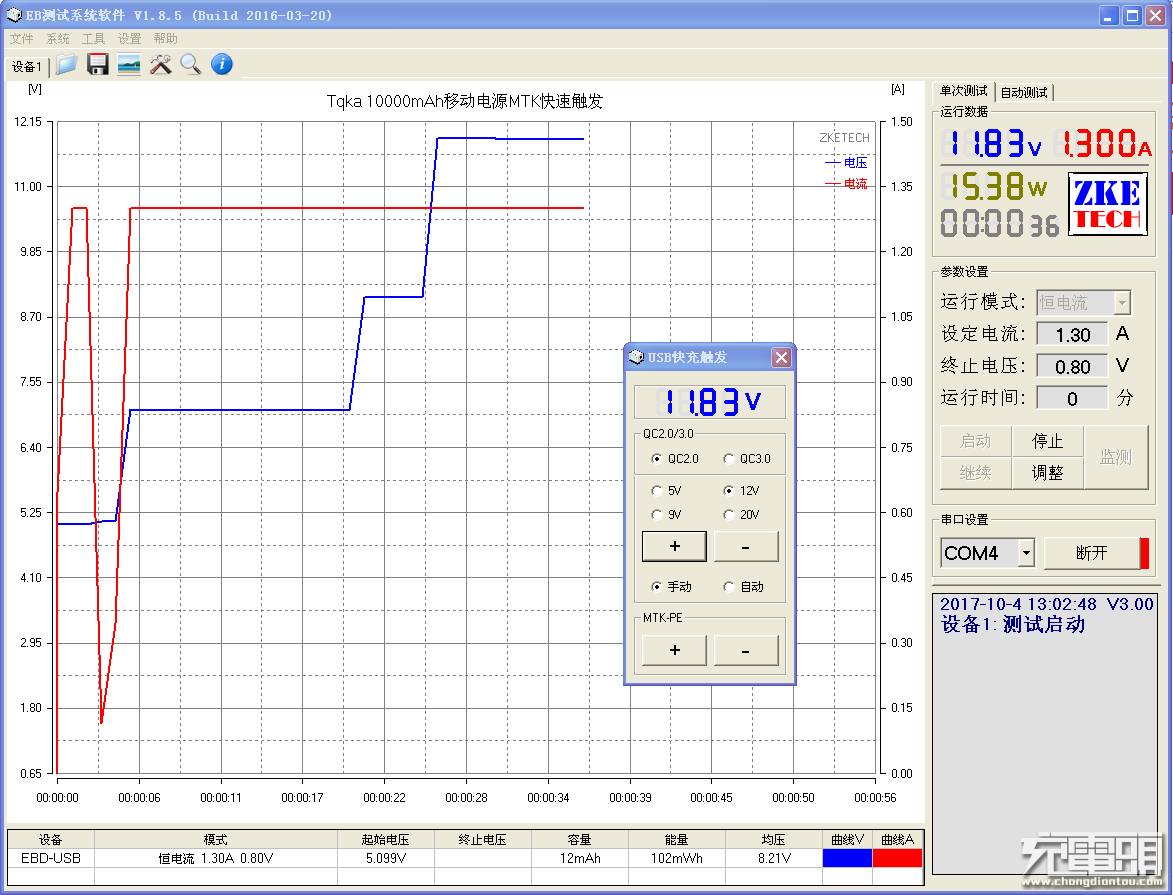Click the 模式 column header
Image resolution: width=1173 pixels, height=895 pixels.
click(x=215, y=840)
